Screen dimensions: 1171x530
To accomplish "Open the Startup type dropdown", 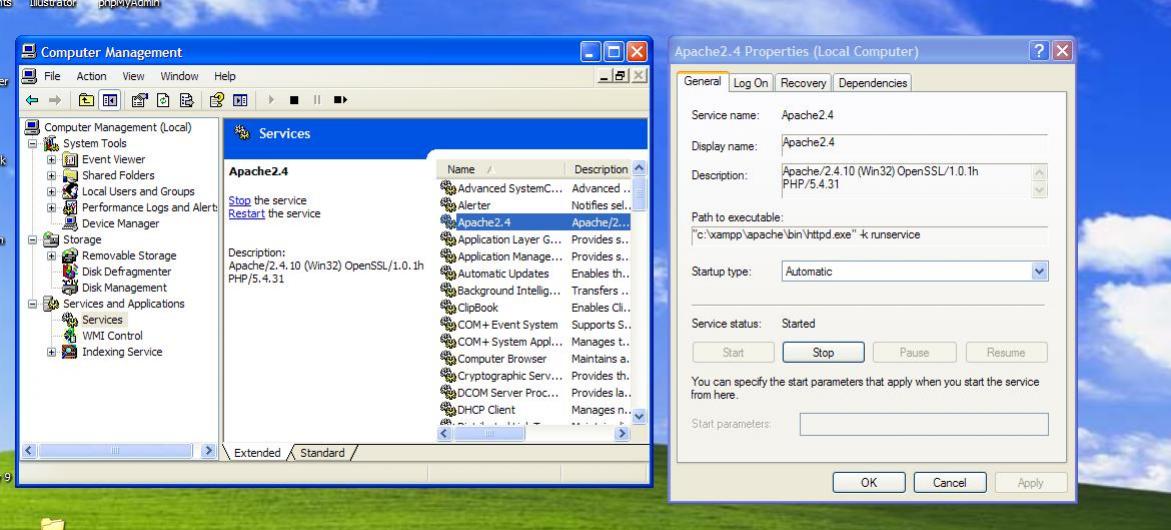I will (x=1040, y=272).
